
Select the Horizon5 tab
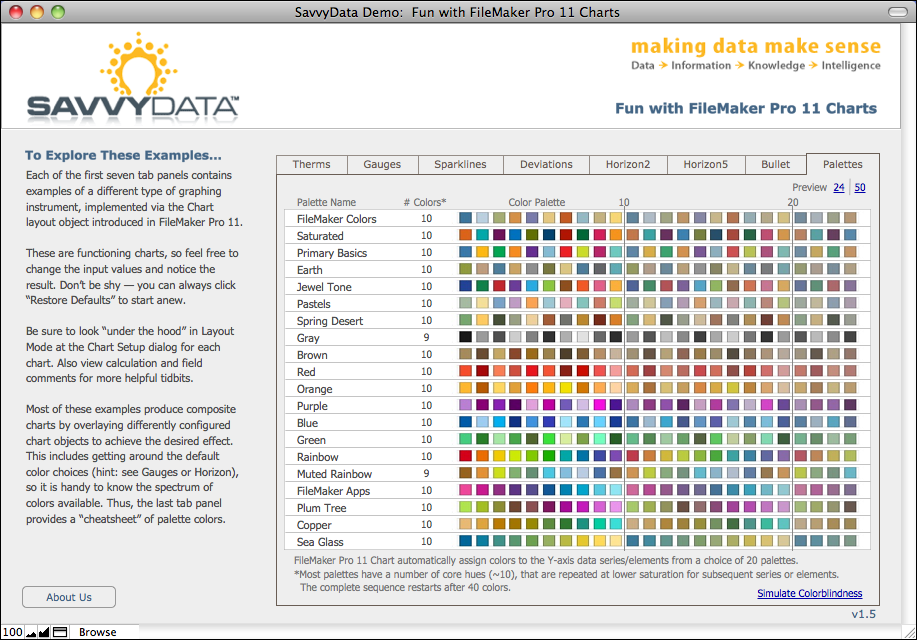click(706, 164)
